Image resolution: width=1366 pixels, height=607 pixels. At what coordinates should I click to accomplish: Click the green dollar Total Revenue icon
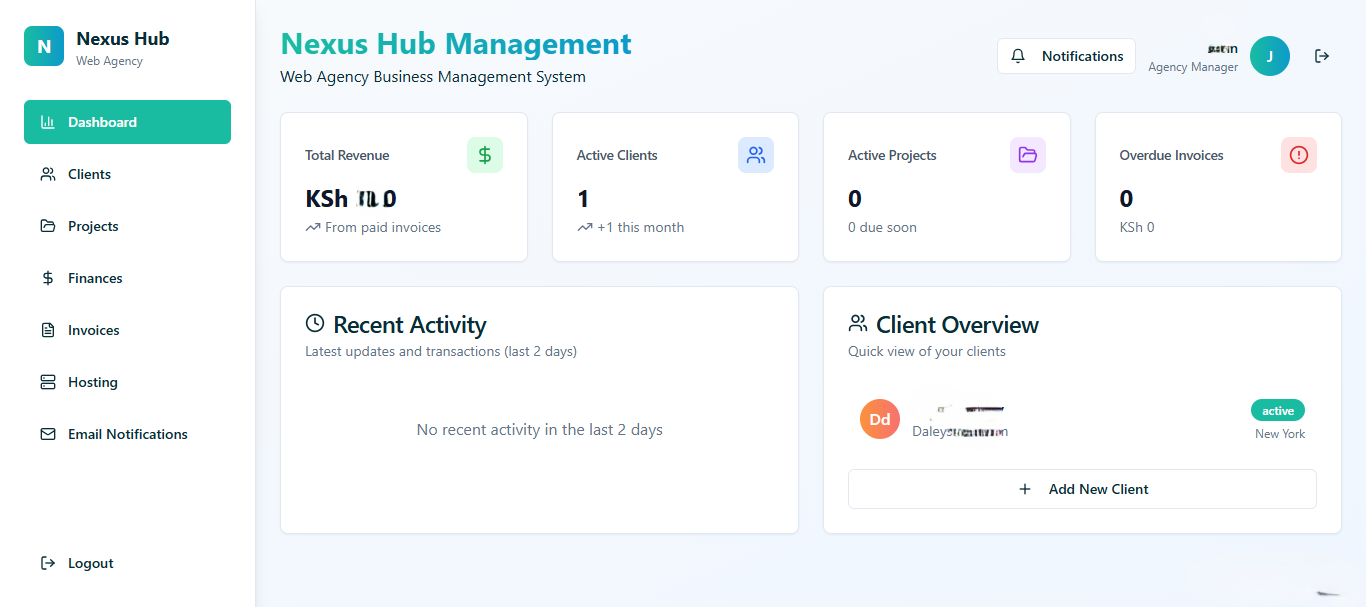pyautogui.click(x=485, y=155)
